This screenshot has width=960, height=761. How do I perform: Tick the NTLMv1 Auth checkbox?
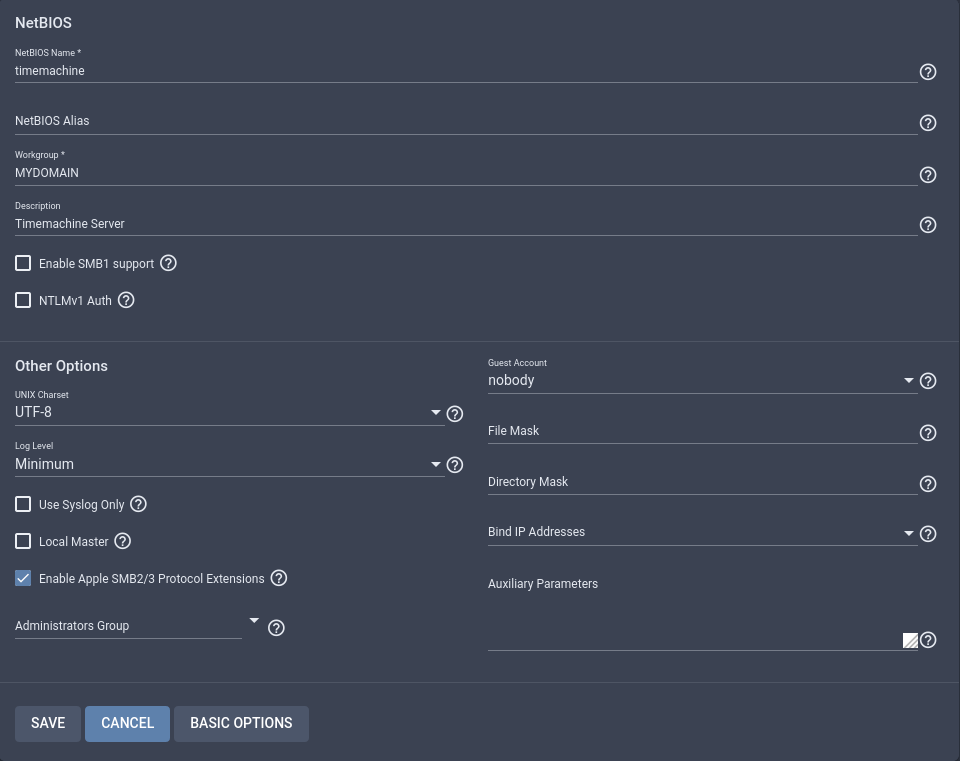coord(23,300)
